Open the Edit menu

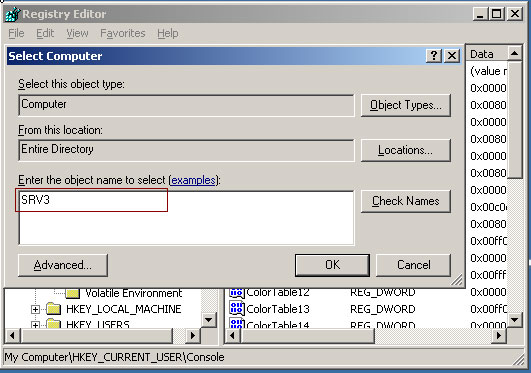pos(45,33)
